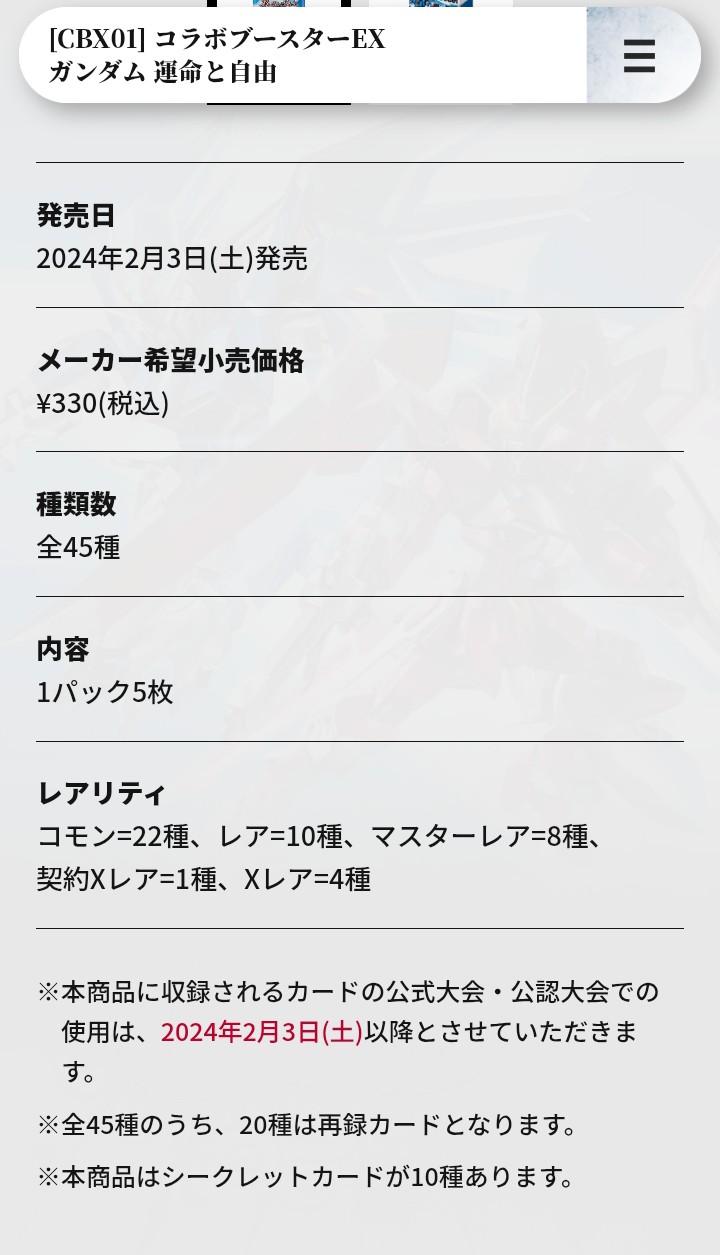Click the レアリティ heading
Screen dimensions: 720x1255
(101, 794)
